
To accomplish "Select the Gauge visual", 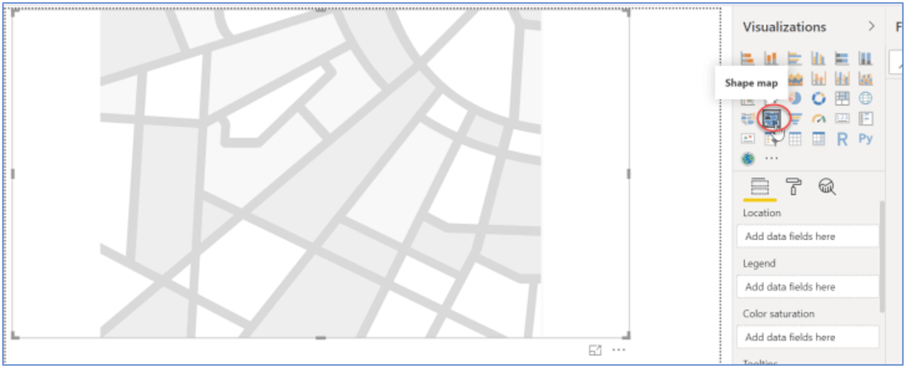I will 818,119.
